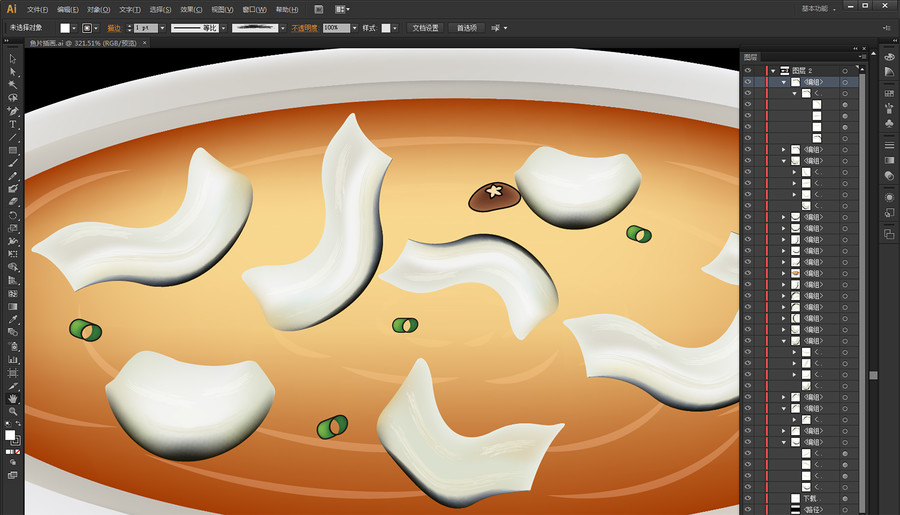
Task: Open the 文件(F) menu
Action: coord(37,9)
